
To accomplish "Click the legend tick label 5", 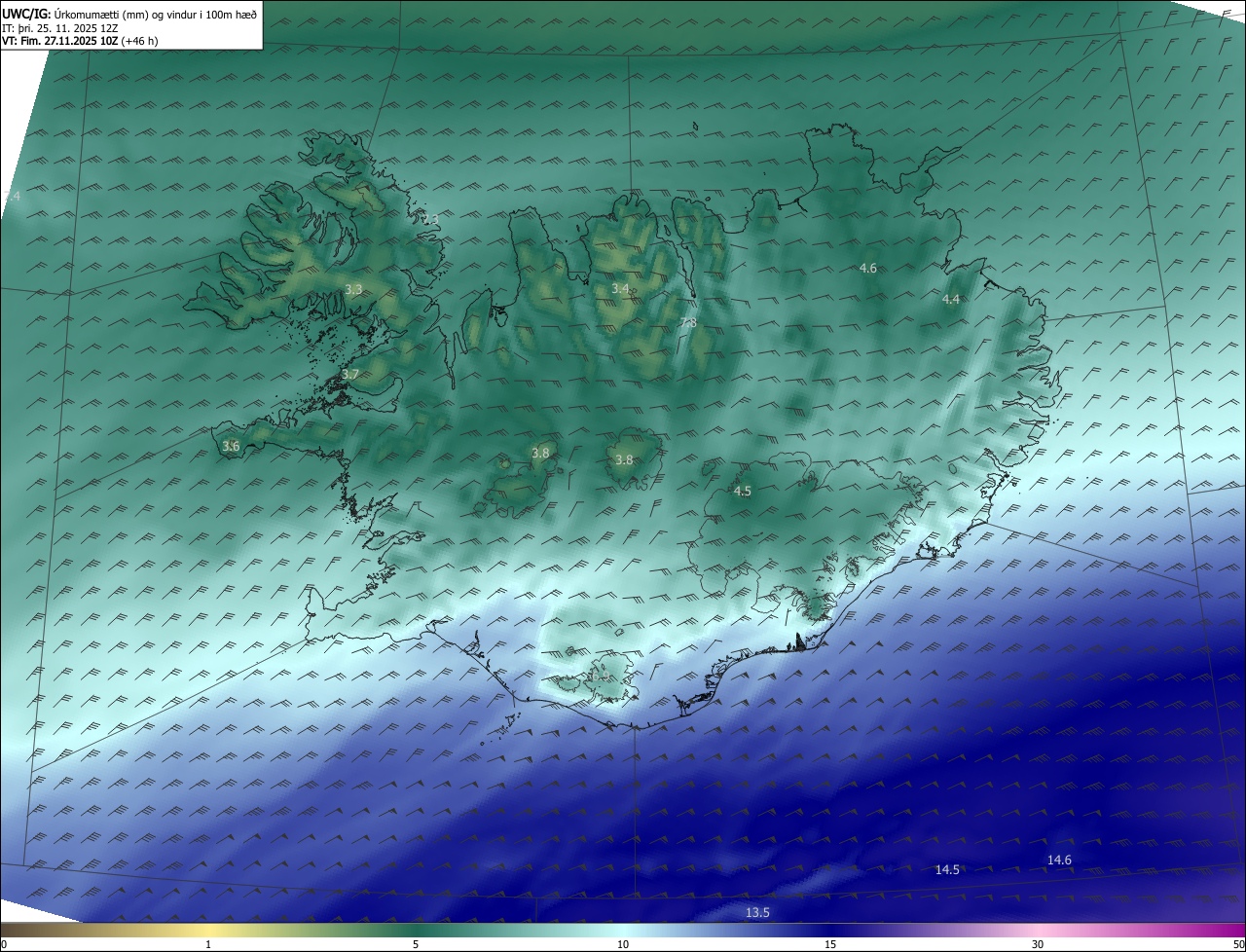I will (x=416, y=944).
